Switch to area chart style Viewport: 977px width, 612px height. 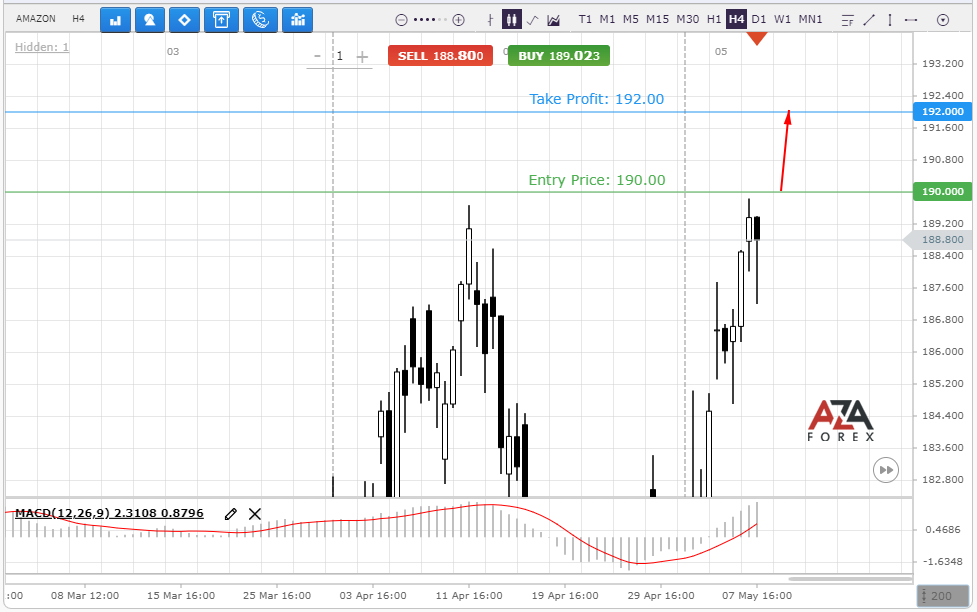point(553,20)
